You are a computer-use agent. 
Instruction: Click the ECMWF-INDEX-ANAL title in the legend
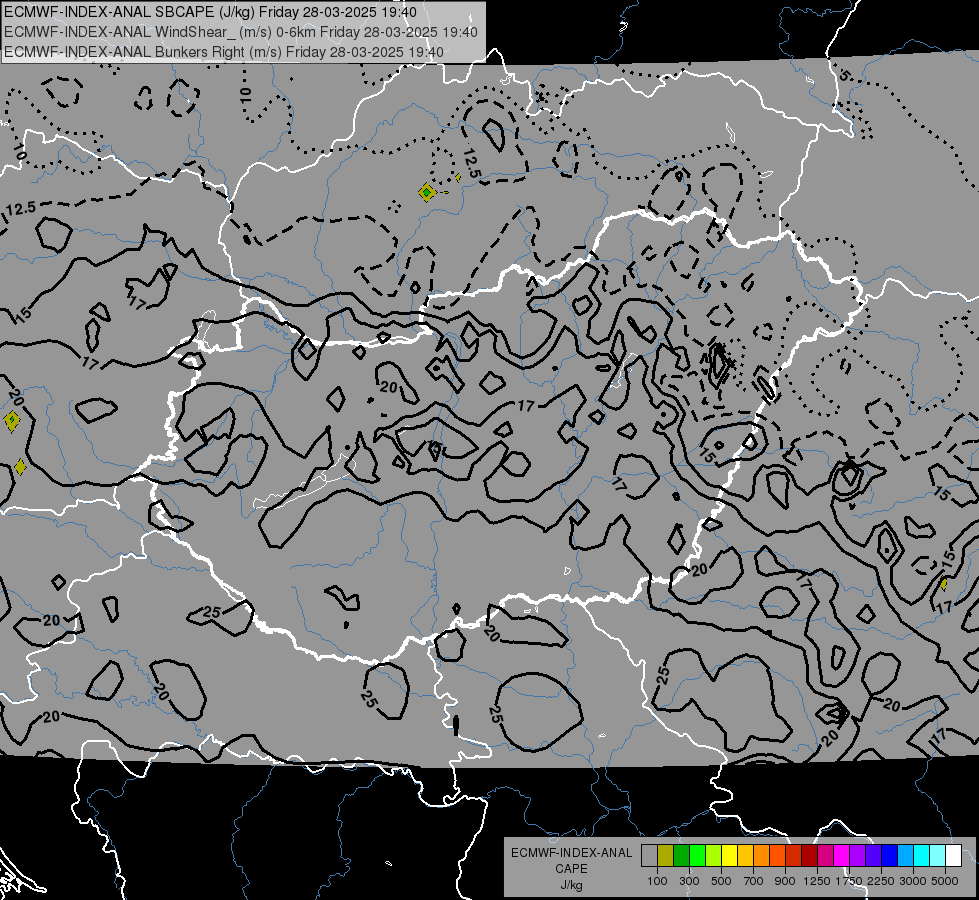coord(571,853)
